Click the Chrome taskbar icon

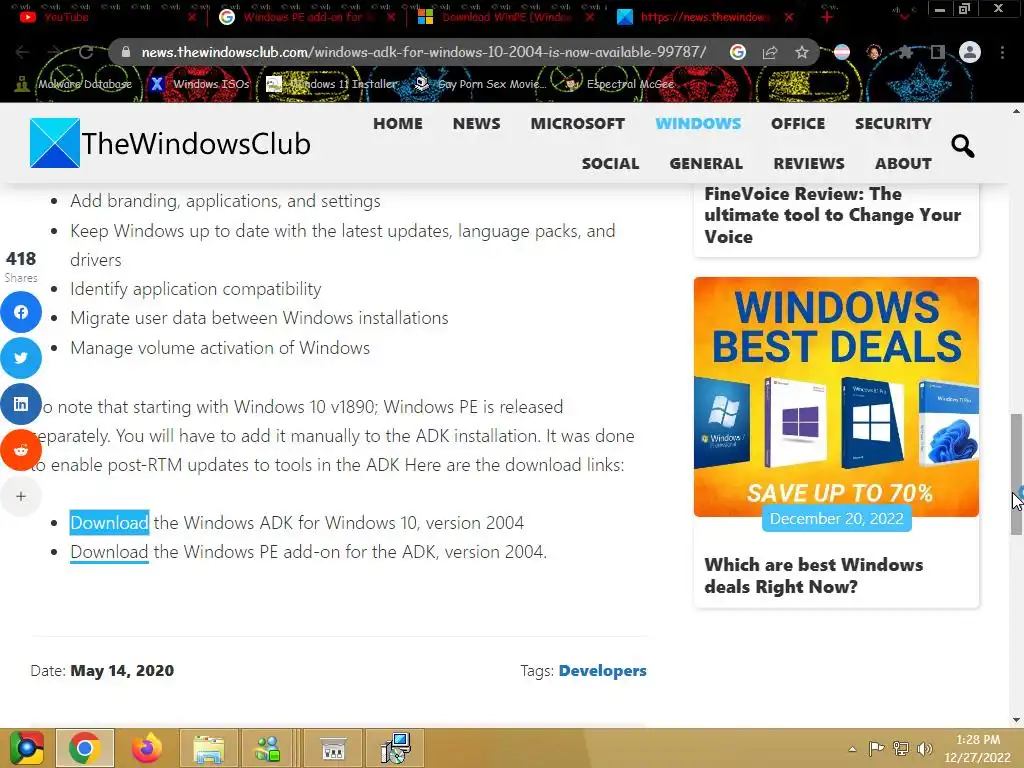pos(84,748)
